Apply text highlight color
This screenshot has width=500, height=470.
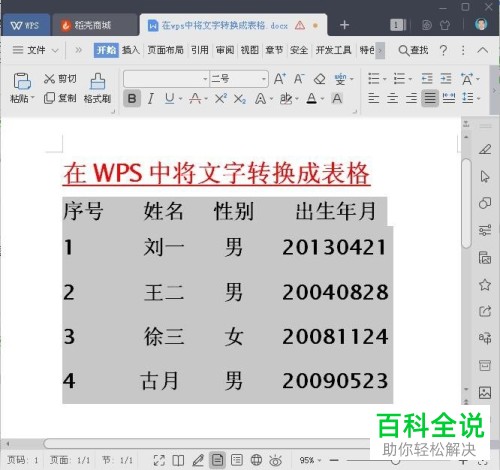point(286,99)
